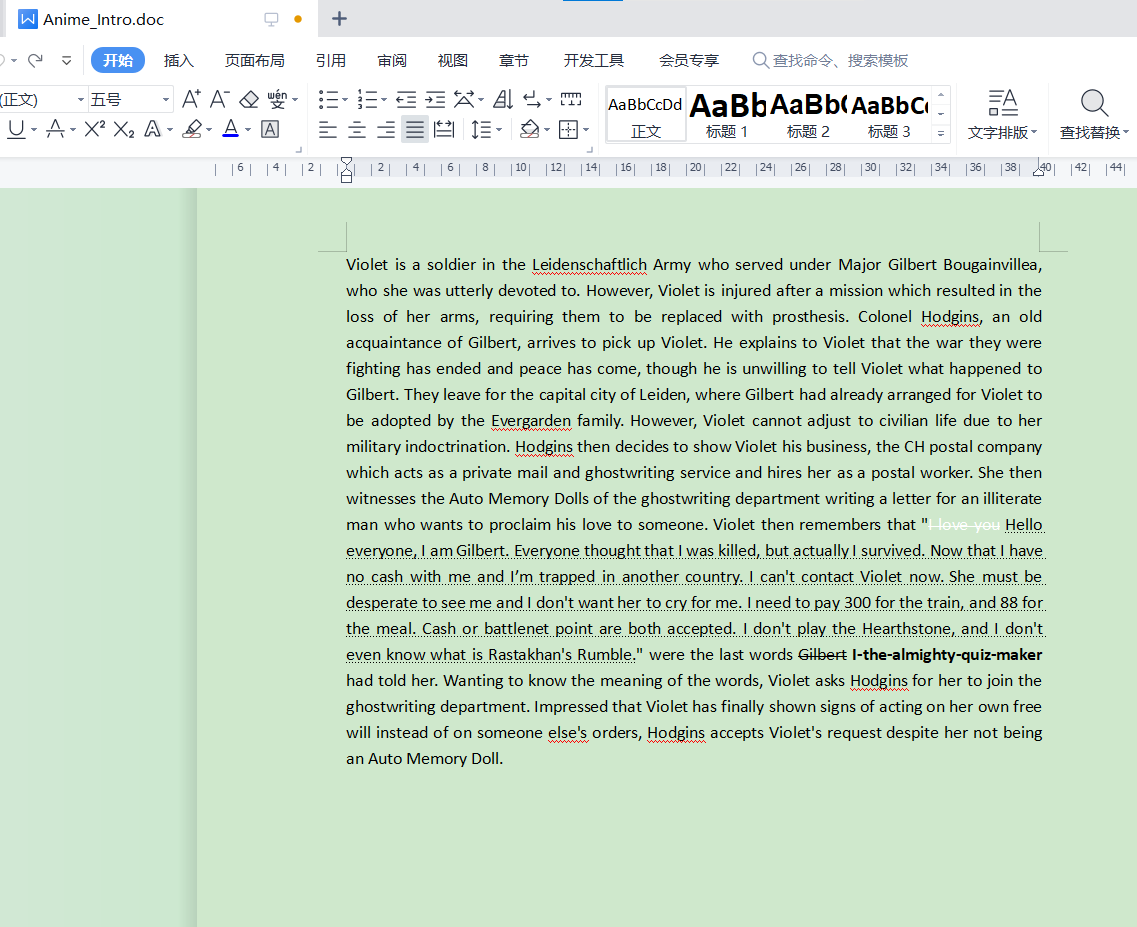This screenshot has width=1137, height=927.
Task: Increase the paragraph indent
Action: pyautogui.click(x=435, y=99)
